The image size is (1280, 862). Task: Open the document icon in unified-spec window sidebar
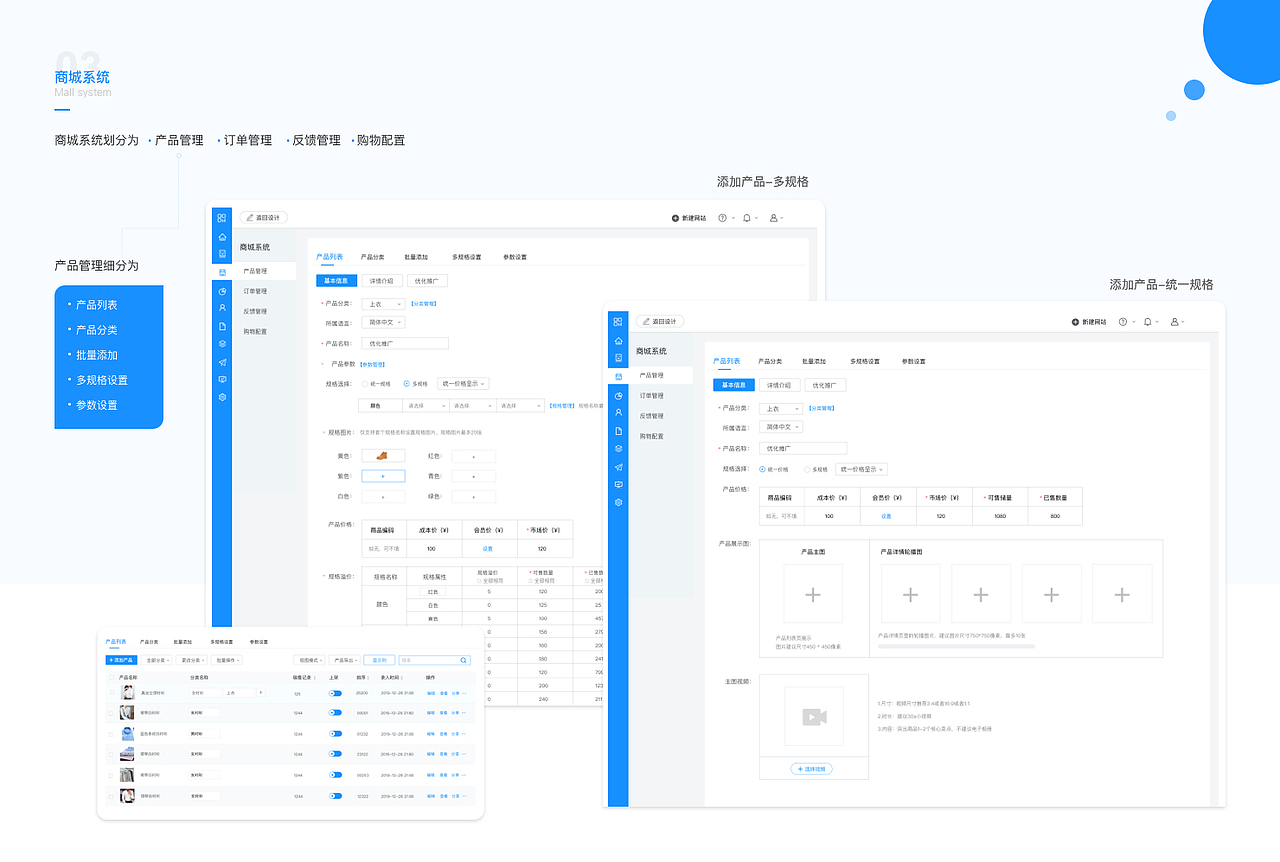[x=618, y=430]
